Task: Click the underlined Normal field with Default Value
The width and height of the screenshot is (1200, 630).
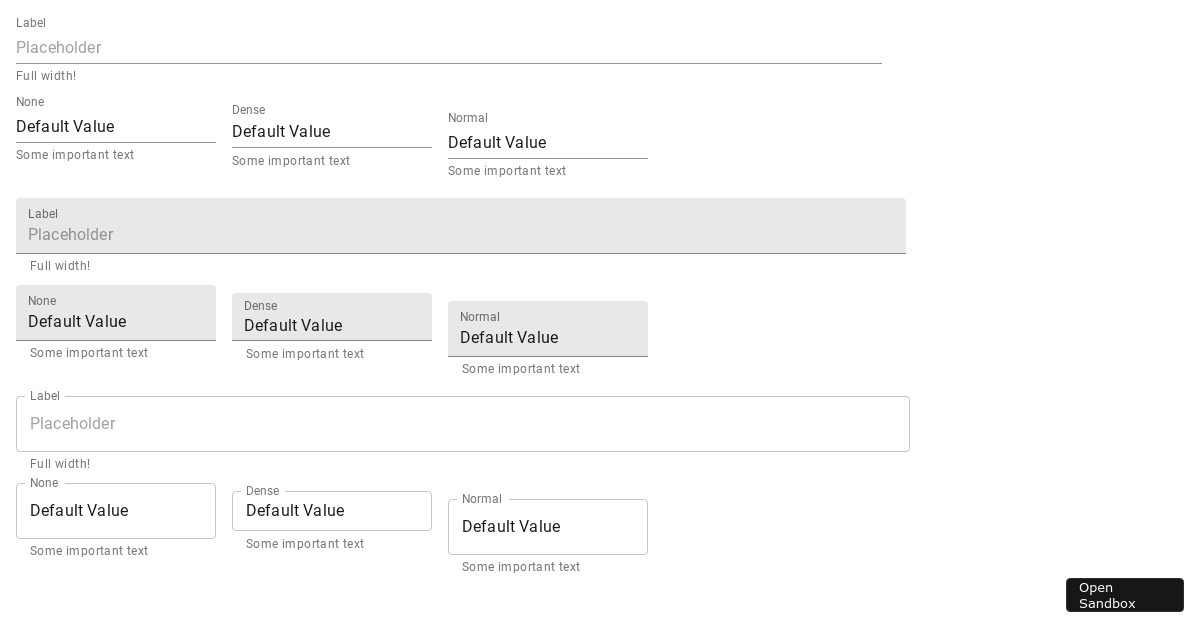Action: [548, 143]
